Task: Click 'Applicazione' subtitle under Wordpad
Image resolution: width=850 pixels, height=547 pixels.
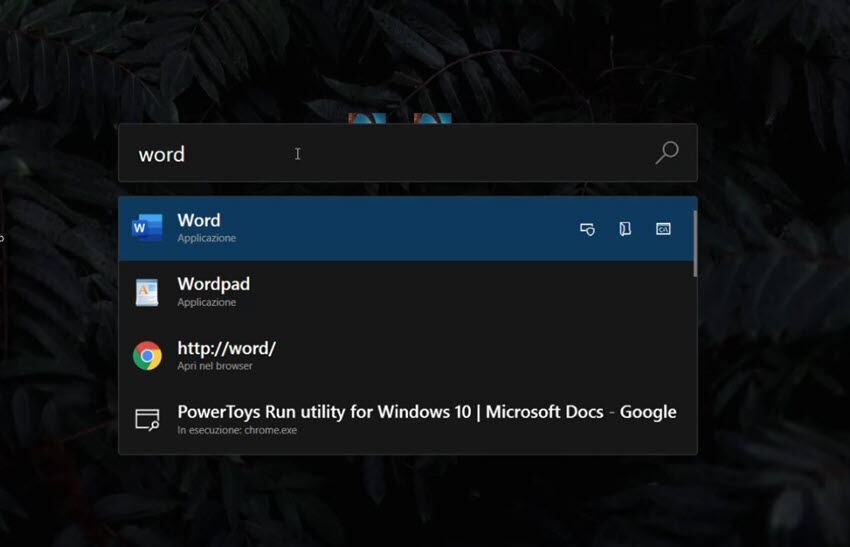Action: pos(207,302)
